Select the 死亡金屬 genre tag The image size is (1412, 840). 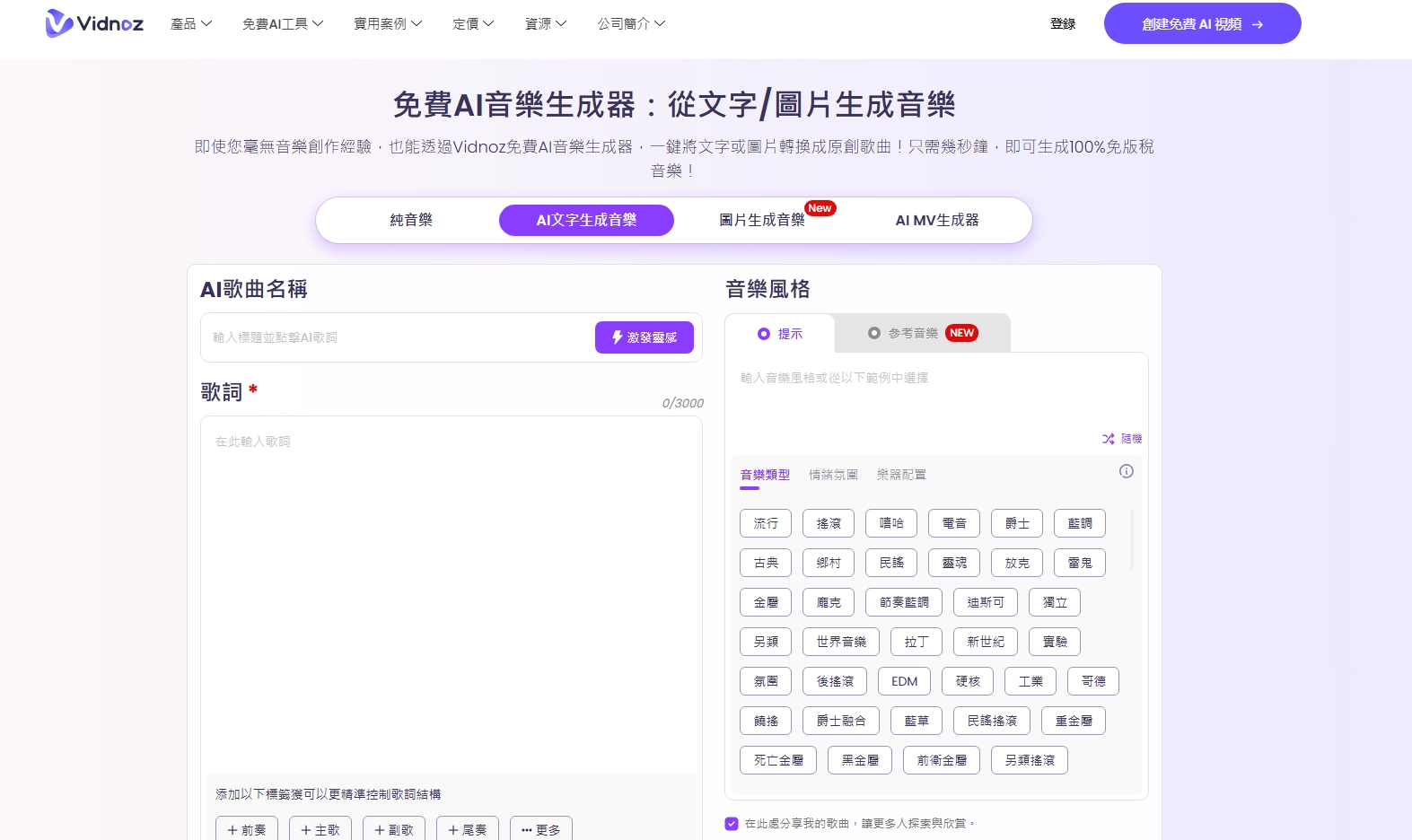tap(778, 760)
